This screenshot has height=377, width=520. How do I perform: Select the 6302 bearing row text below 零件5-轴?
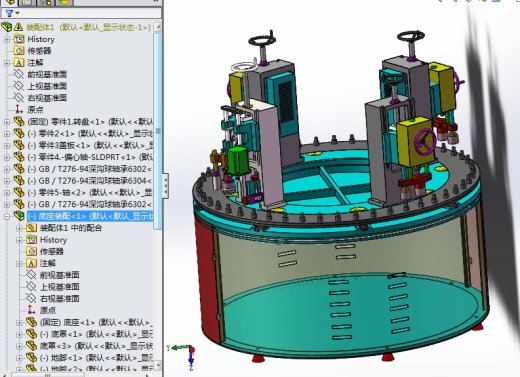click(89, 204)
